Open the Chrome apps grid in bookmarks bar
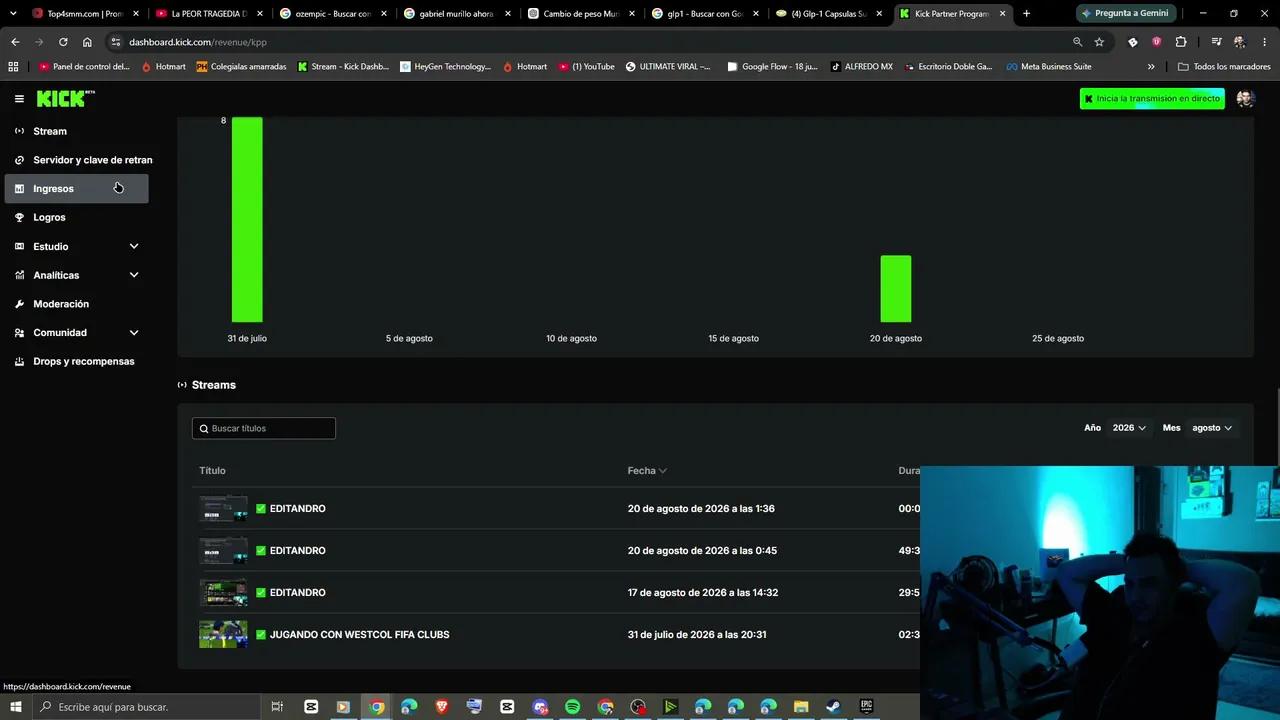This screenshot has width=1280, height=720. tap(13, 67)
